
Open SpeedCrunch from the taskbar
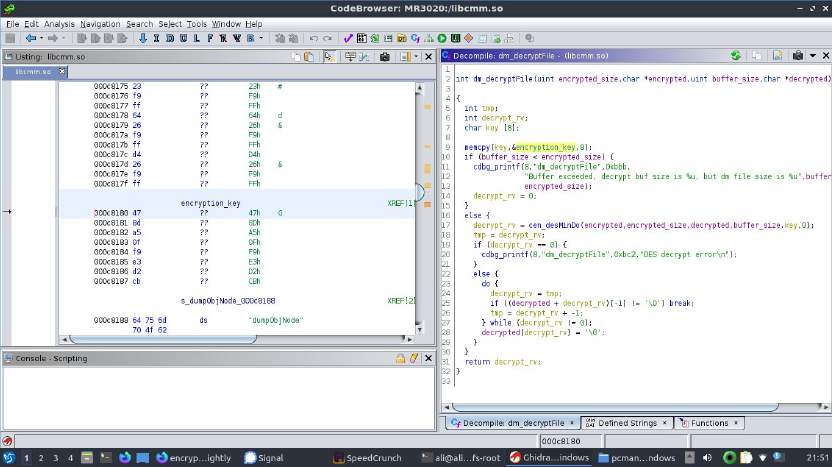pos(366,458)
